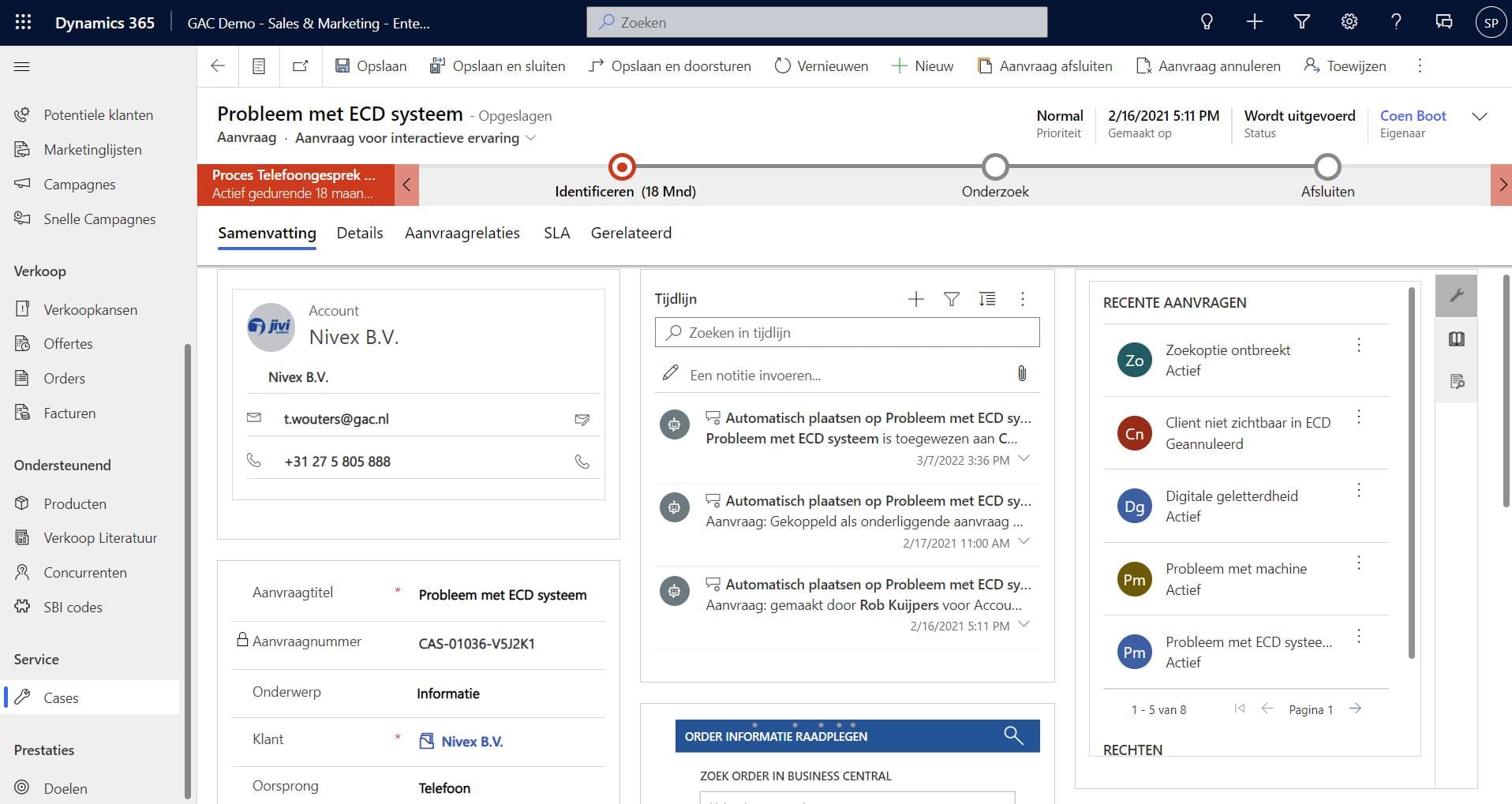
Task: Click the Zoeken in tijdlijn search field
Action: [847, 333]
